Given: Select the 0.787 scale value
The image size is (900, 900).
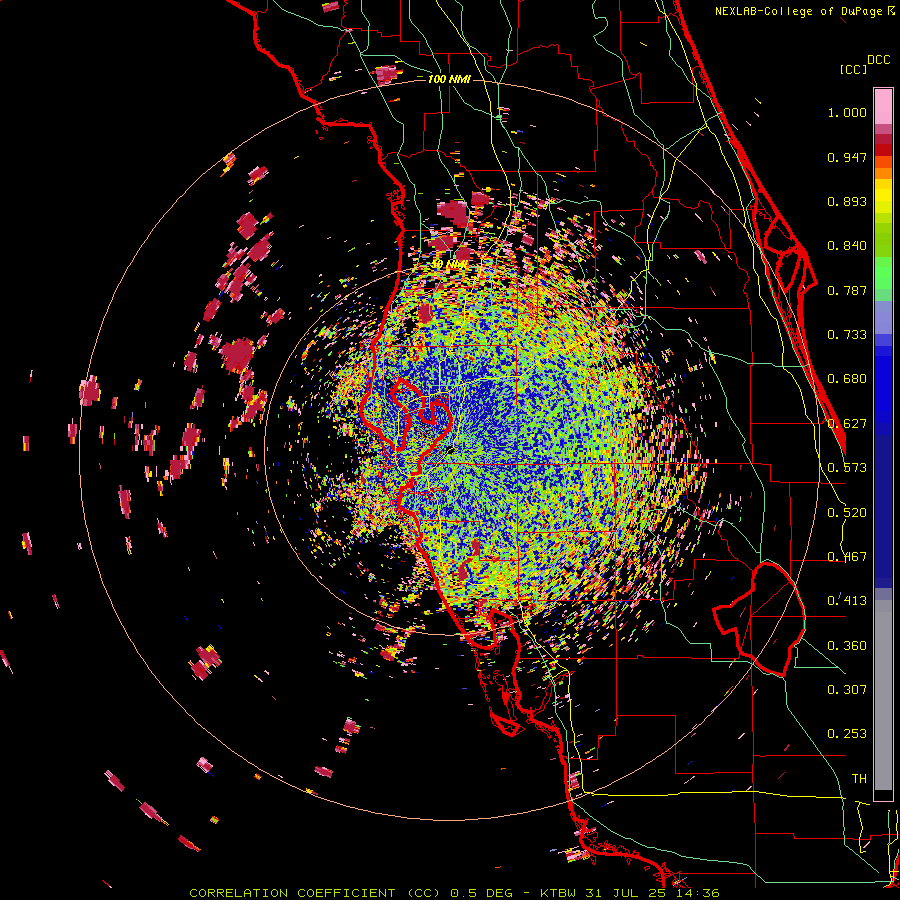Looking at the screenshot, I should point(847,290).
